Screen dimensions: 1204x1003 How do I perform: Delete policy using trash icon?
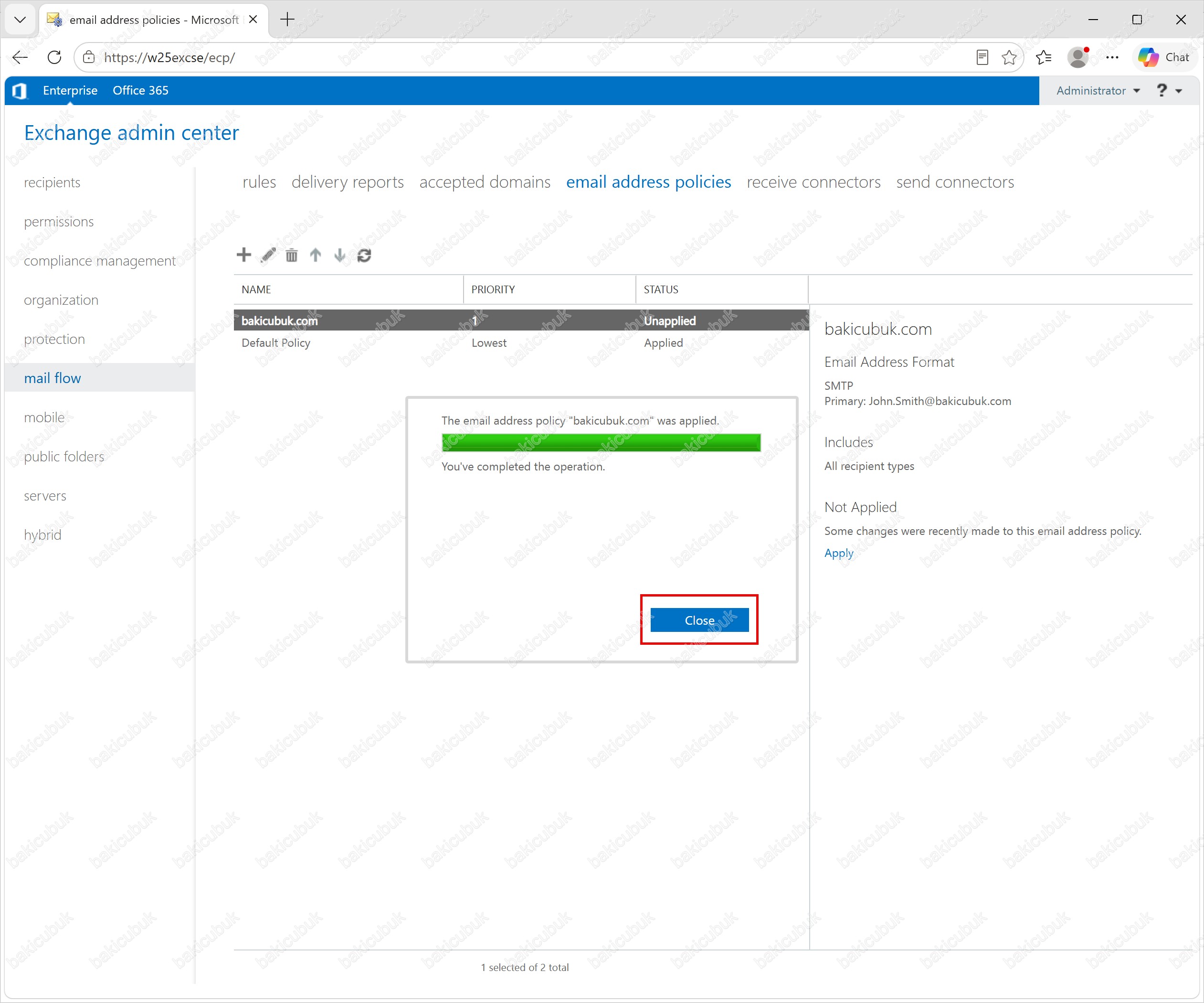(291, 255)
